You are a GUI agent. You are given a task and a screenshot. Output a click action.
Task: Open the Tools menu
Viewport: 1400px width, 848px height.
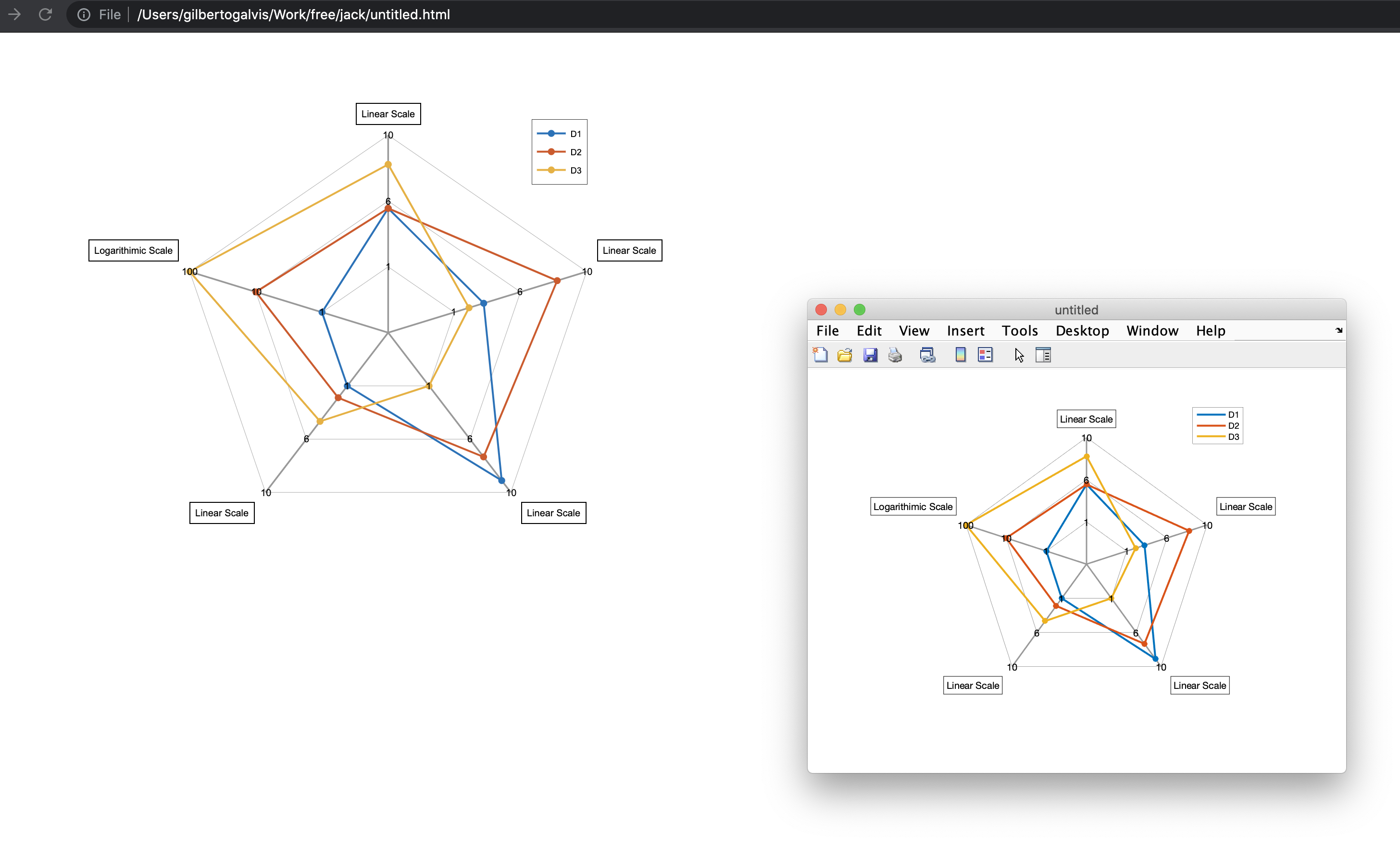pyautogui.click(x=1019, y=331)
